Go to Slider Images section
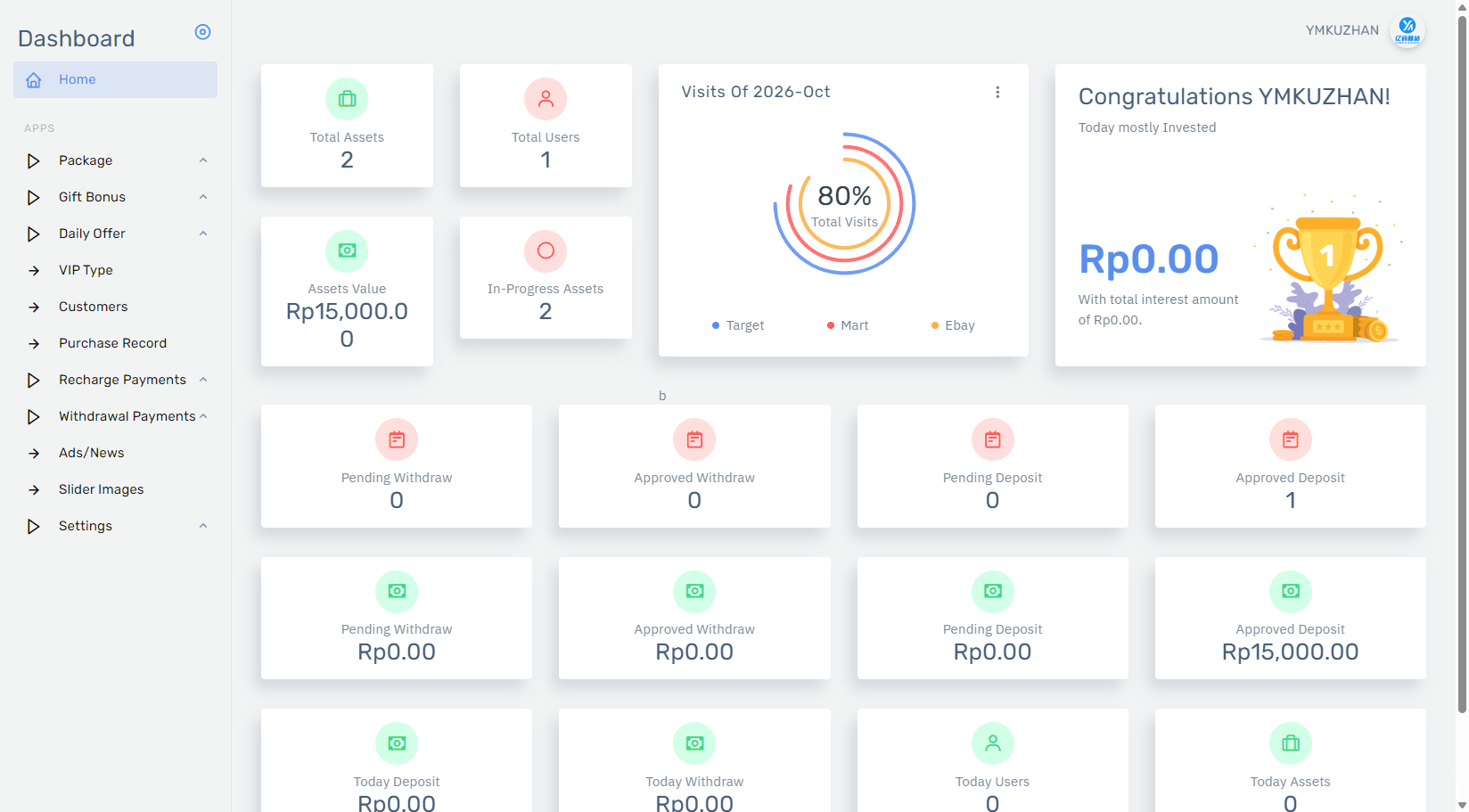1469x812 pixels. 115,489
